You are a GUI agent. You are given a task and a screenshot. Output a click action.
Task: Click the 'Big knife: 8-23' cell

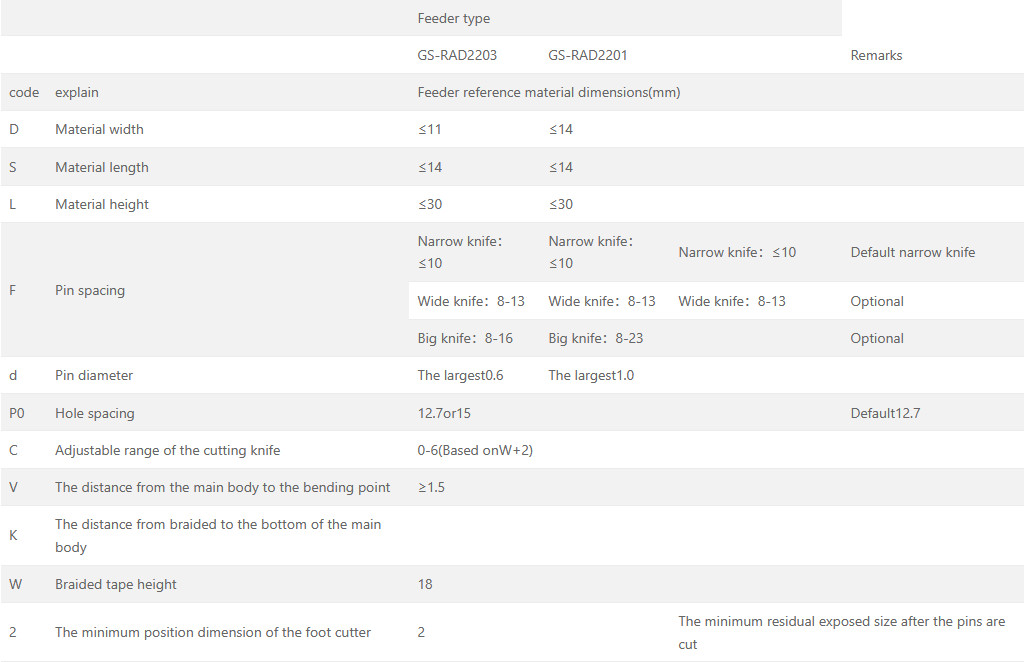click(596, 339)
